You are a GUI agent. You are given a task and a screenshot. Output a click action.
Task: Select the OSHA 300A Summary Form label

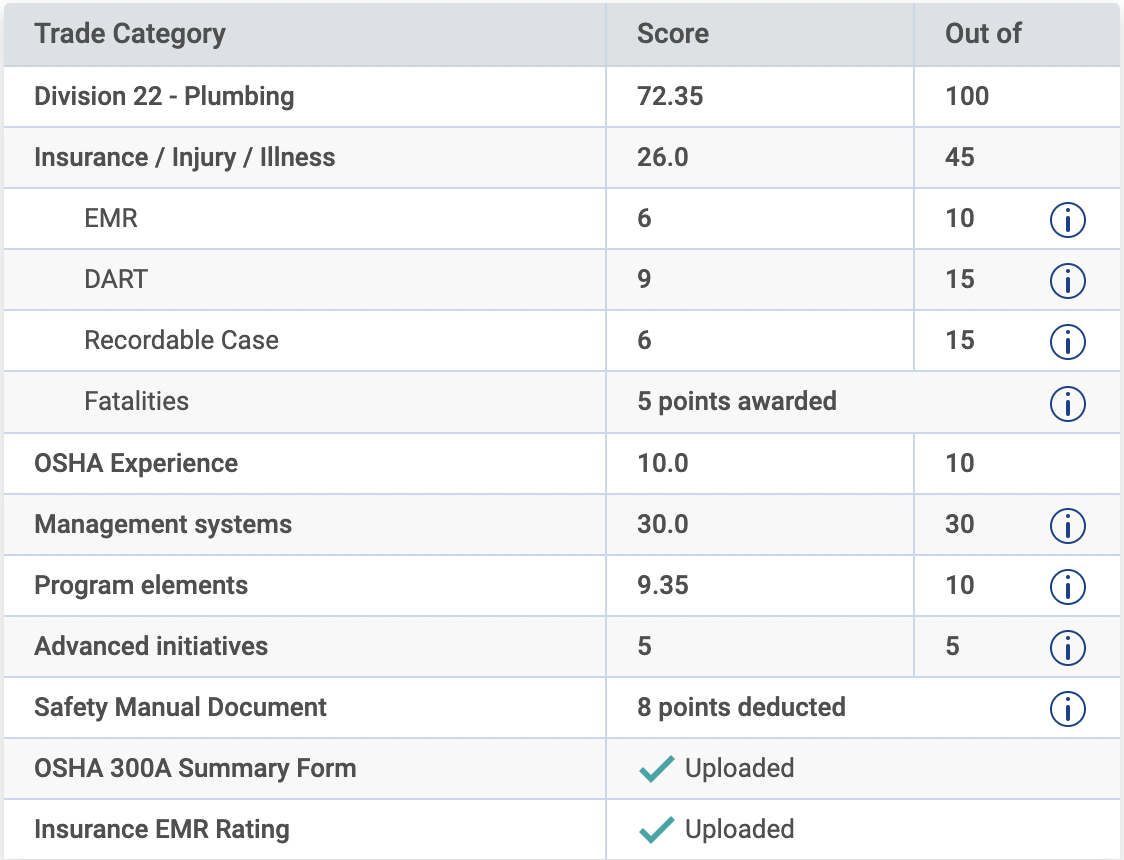(194, 768)
